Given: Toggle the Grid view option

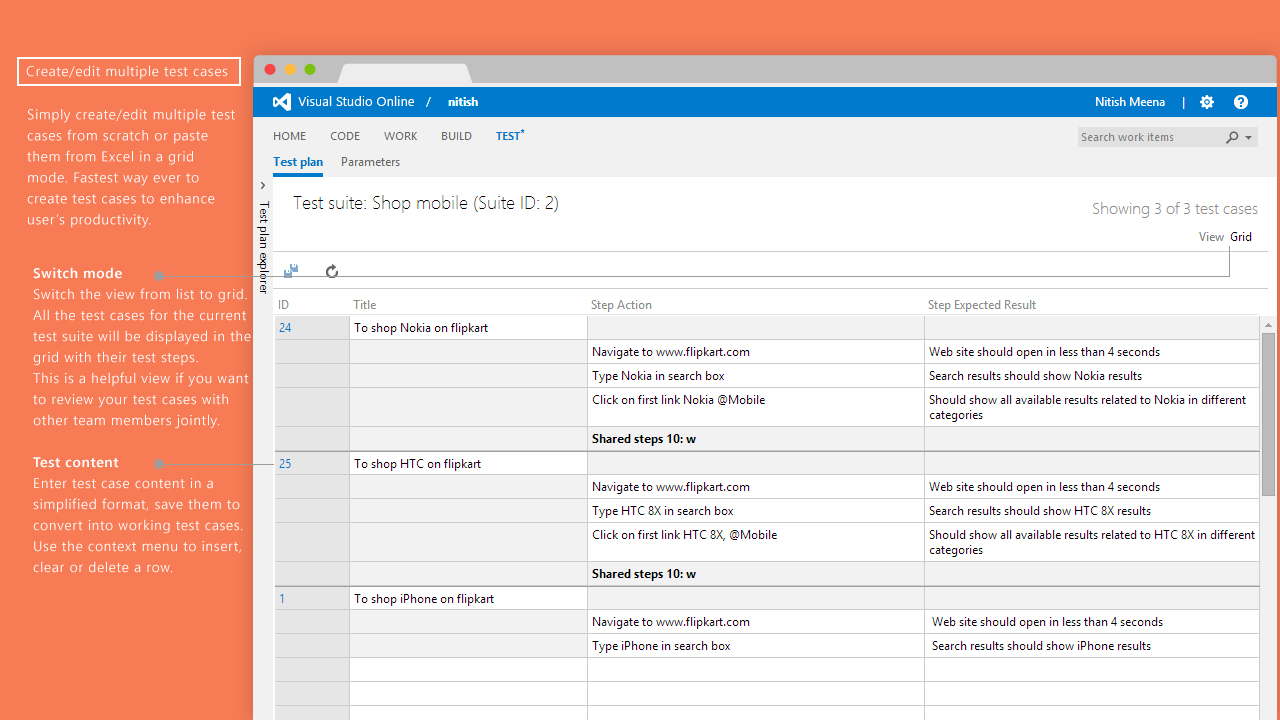Looking at the screenshot, I should [1241, 237].
